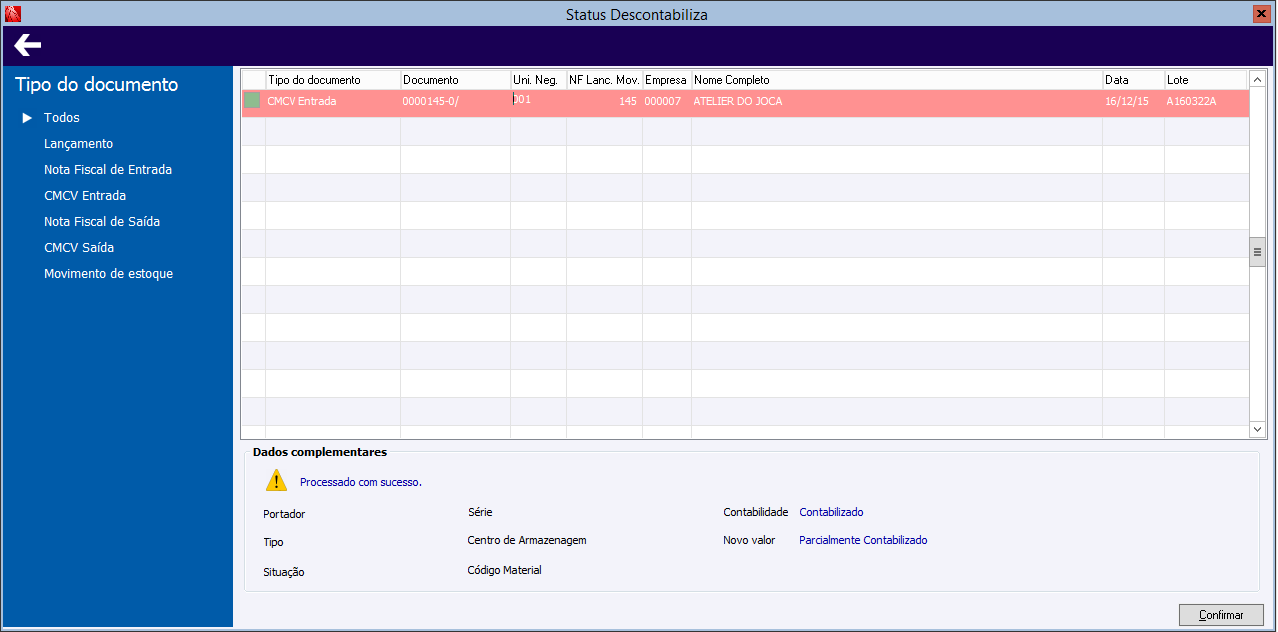Image resolution: width=1278 pixels, height=632 pixels.
Task: Select the Todos document type
Action: pyautogui.click(x=62, y=118)
